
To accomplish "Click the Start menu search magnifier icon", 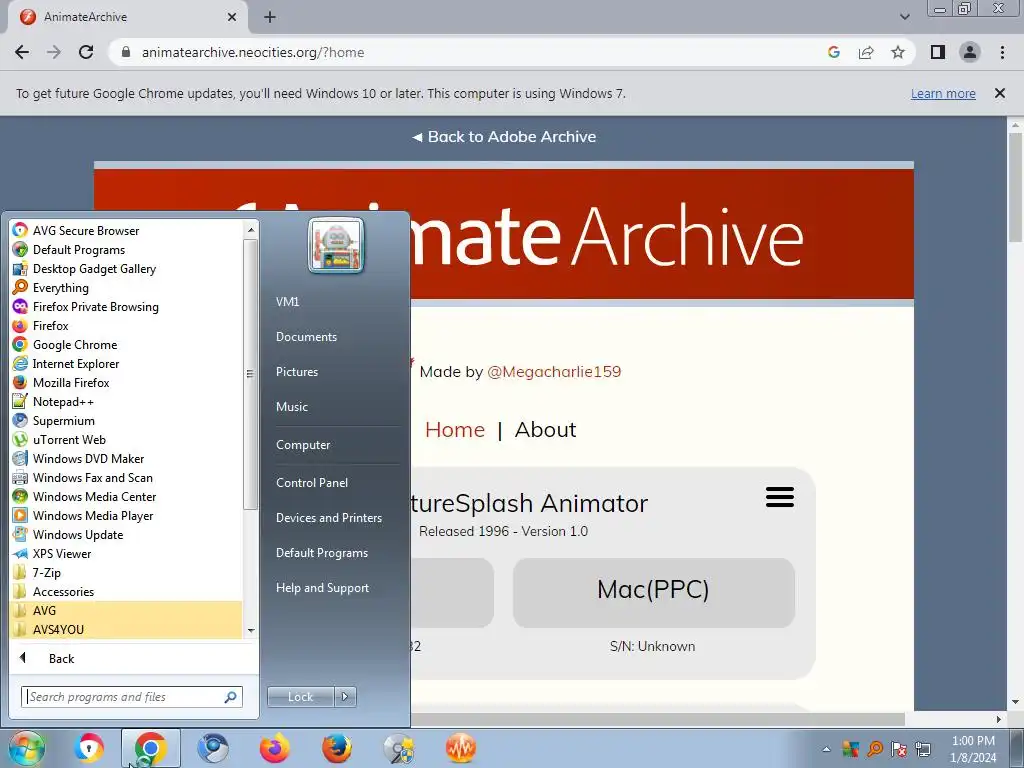I will pos(231,697).
